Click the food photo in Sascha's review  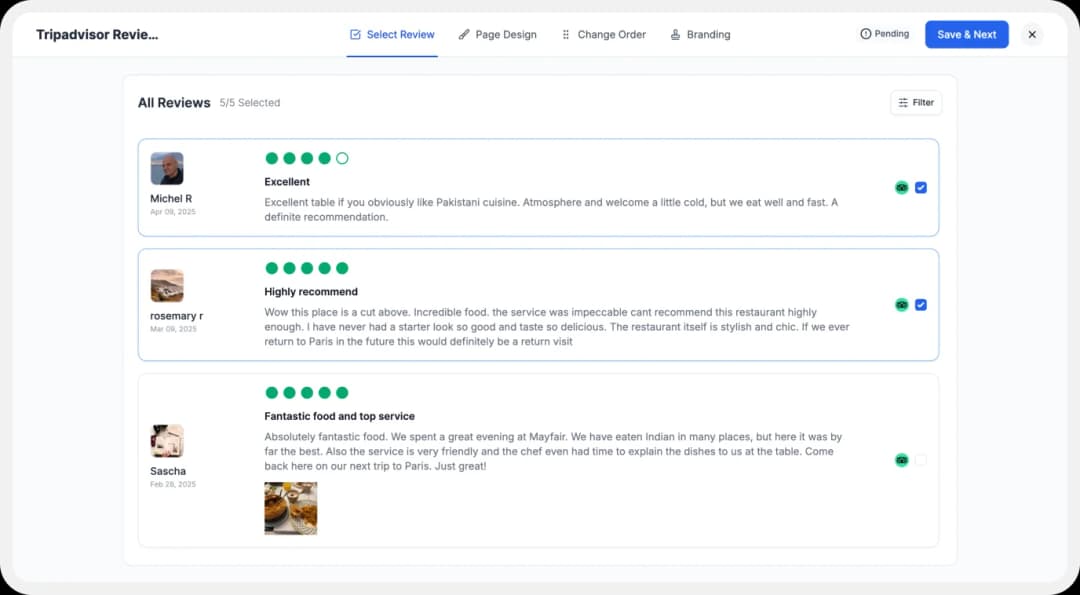coord(290,508)
